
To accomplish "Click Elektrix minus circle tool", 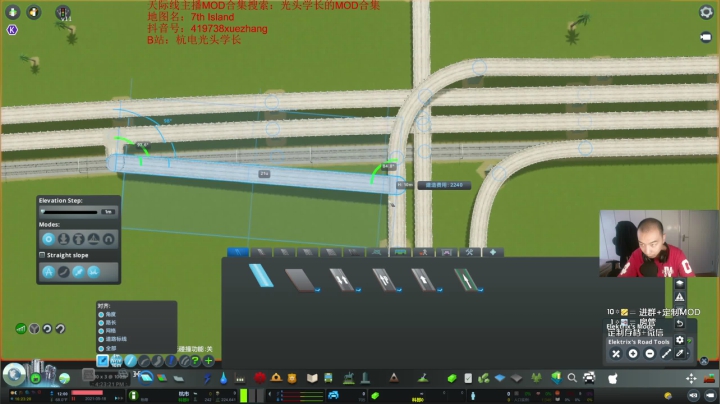I will [x=650, y=354].
